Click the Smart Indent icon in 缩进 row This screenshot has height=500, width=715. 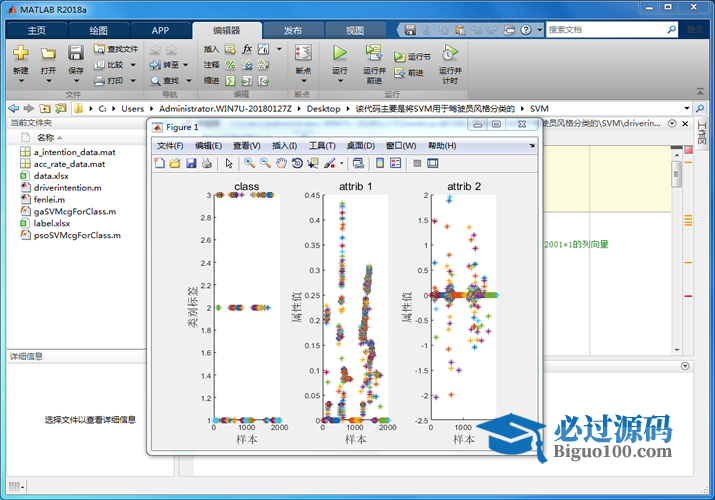tap(230, 81)
